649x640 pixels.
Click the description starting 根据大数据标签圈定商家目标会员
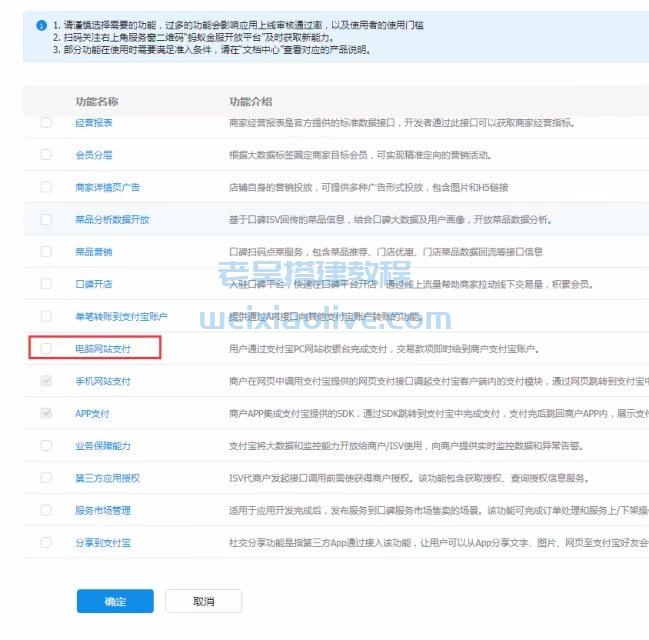tap(361, 155)
